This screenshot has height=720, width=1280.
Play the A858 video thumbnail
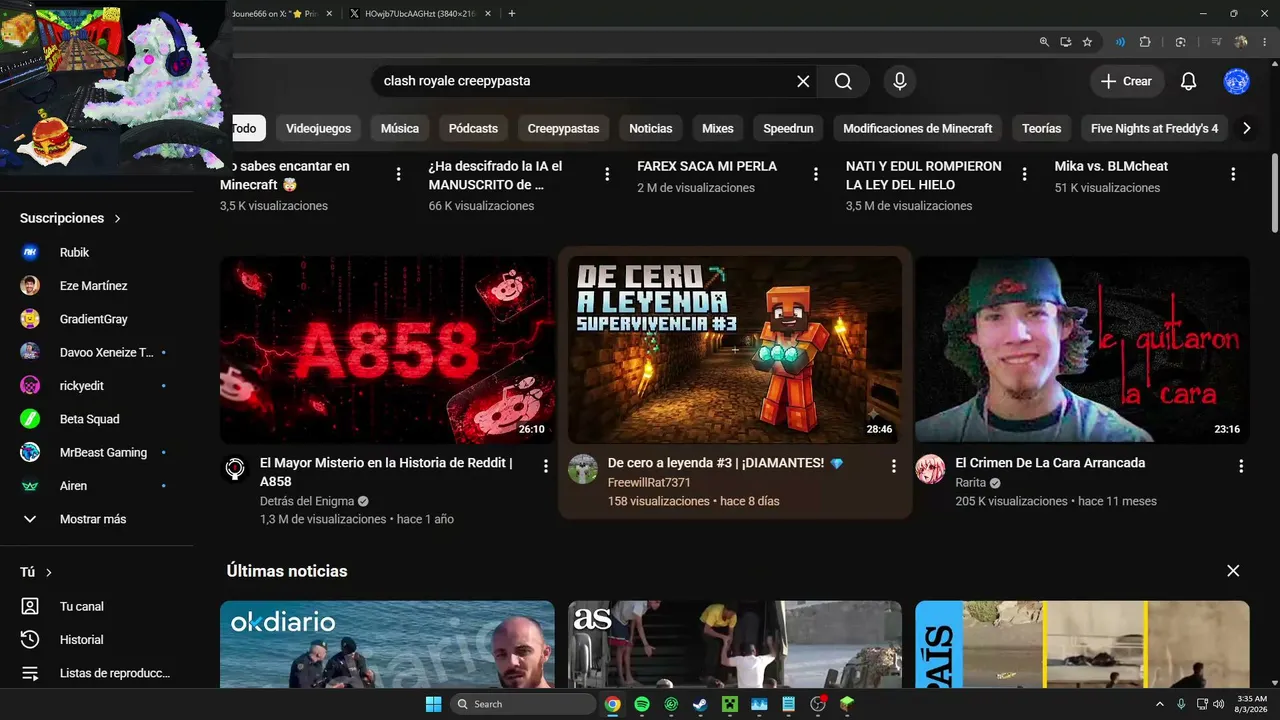pos(387,350)
